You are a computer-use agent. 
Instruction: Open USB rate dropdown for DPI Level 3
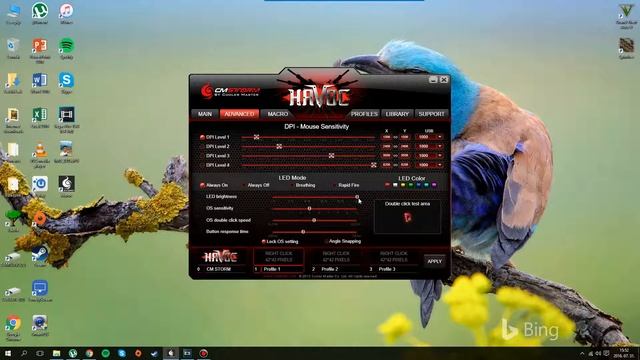440,156
